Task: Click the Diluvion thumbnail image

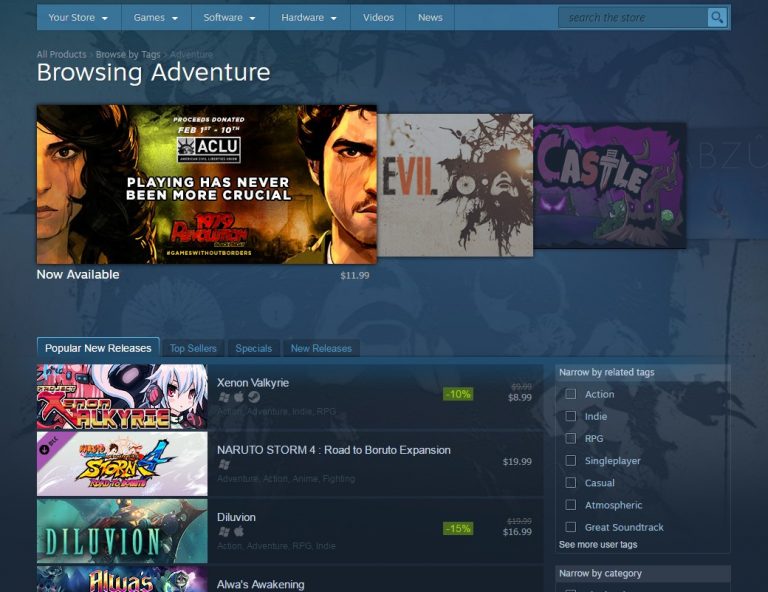Action: pyautogui.click(x=122, y=531)
